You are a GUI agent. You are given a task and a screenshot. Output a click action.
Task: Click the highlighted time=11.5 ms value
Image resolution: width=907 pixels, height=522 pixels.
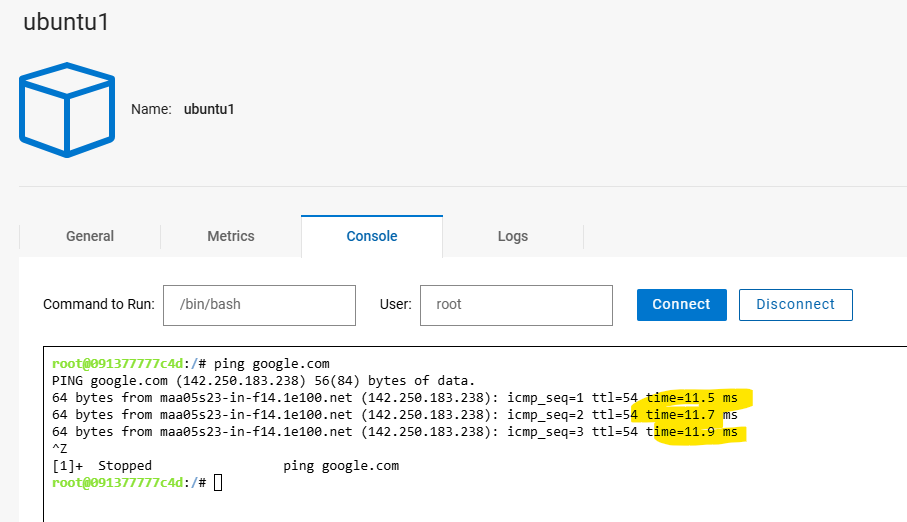coord(694,398)
